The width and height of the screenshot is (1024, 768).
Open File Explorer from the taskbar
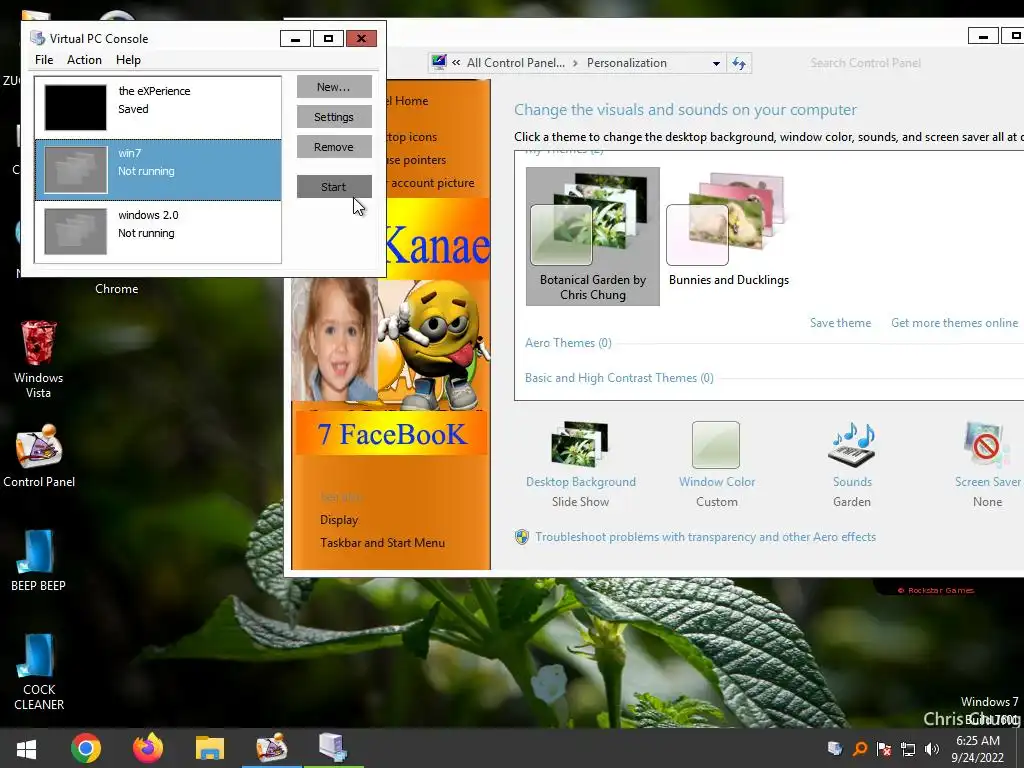coord(210,748)
